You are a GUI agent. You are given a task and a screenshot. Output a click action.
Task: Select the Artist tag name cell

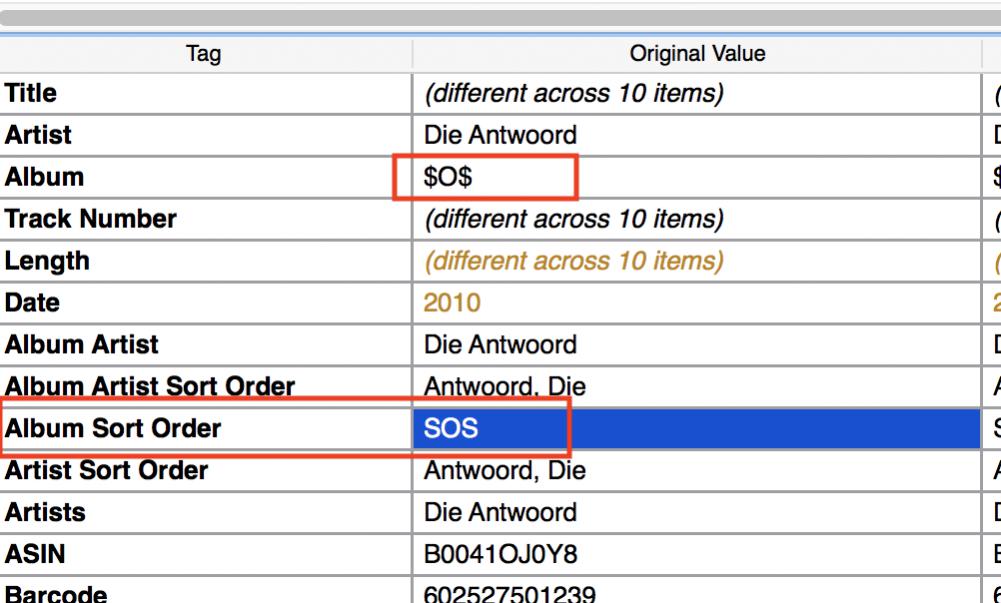39,135
